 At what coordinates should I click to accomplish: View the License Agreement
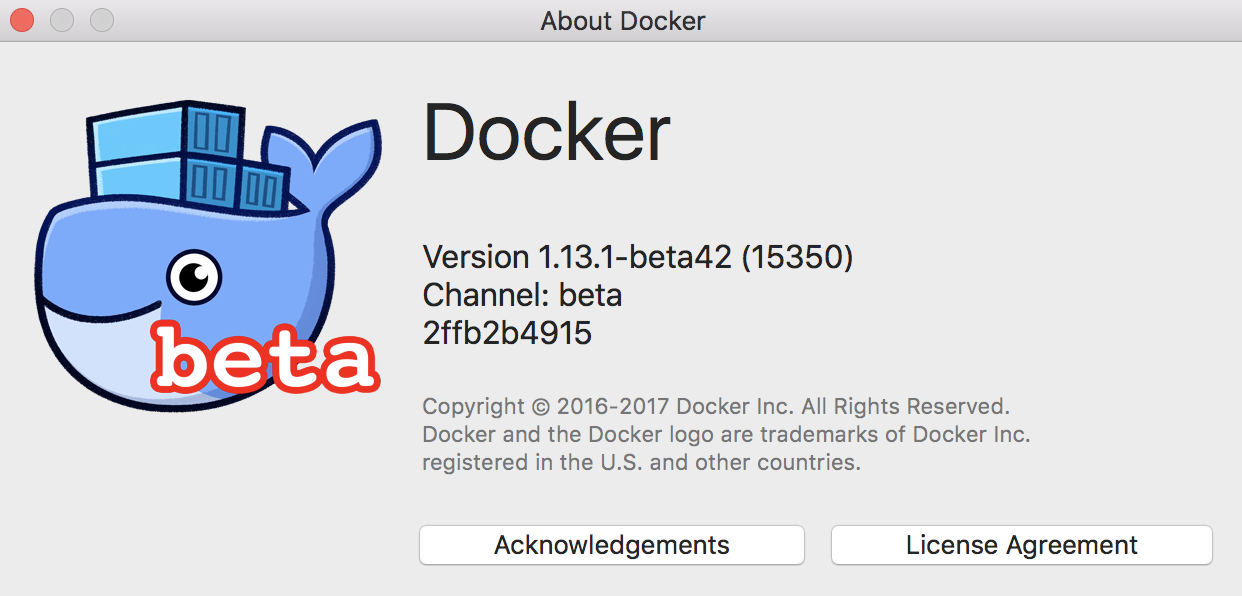point(1021,545)
